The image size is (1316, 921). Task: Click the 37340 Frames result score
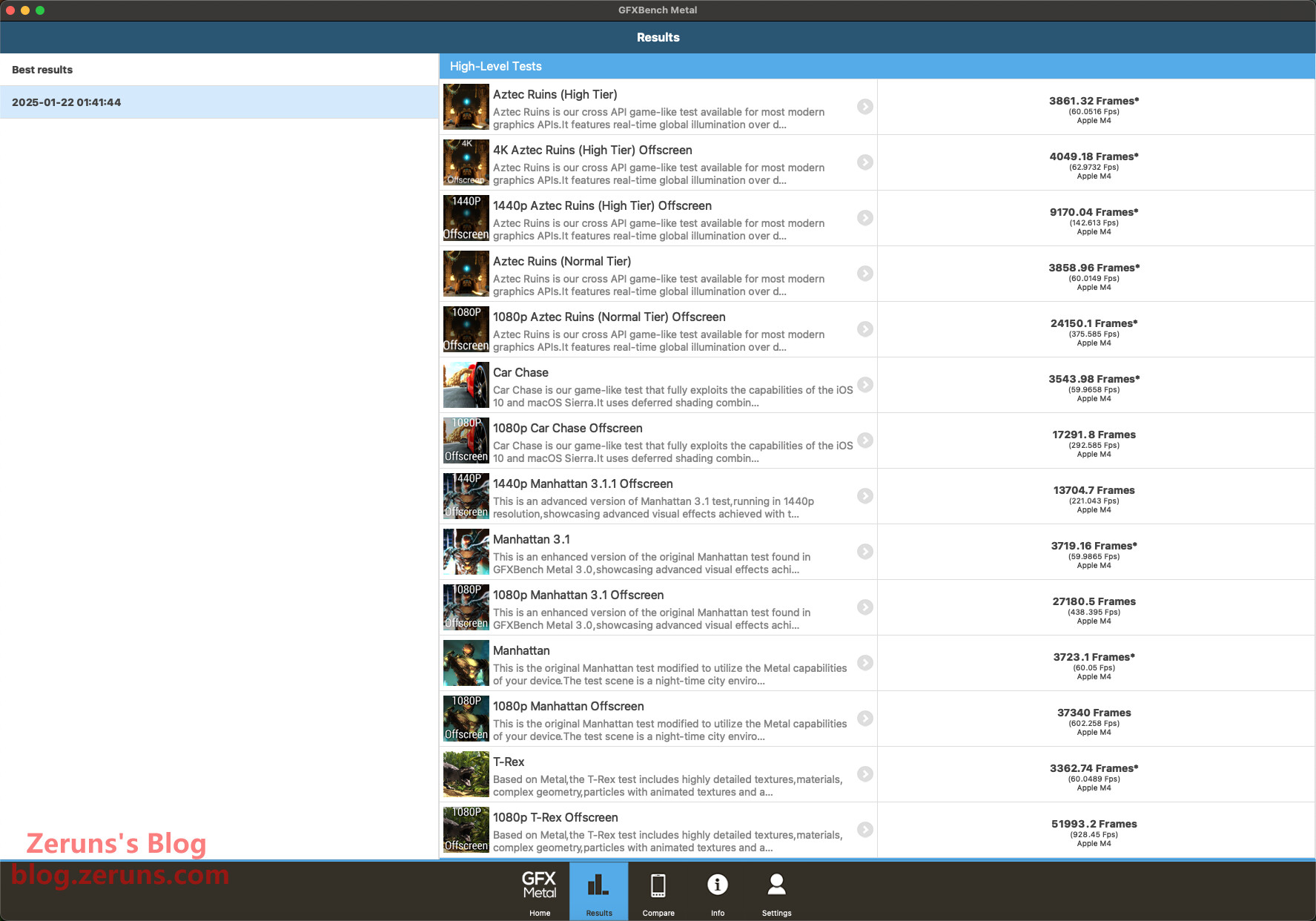(x=1094, y=713)
